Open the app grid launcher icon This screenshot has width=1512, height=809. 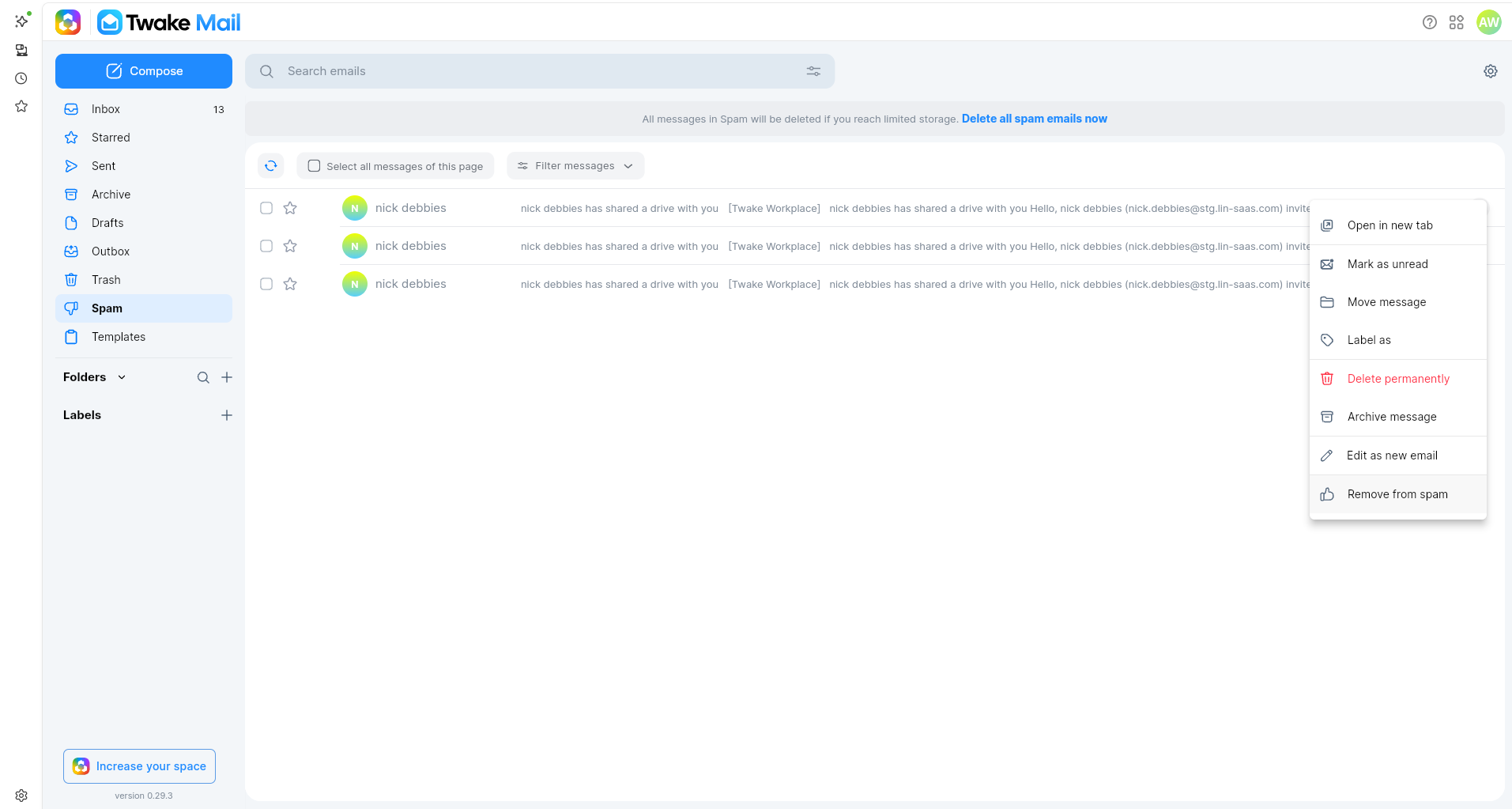click(1457, 22)
